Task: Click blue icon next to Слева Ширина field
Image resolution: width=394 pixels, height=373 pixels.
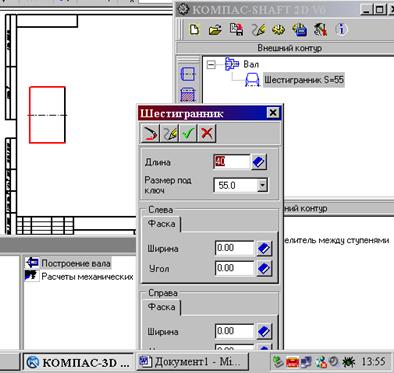Action: pos(264,248)
